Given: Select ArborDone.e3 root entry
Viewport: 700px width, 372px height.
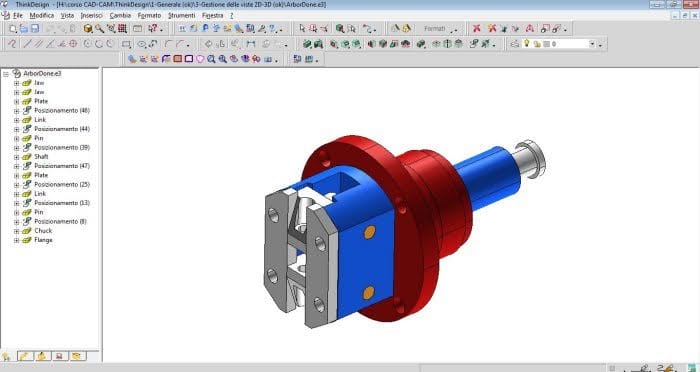Looking at the screenshot, I should tap(42, 73).
